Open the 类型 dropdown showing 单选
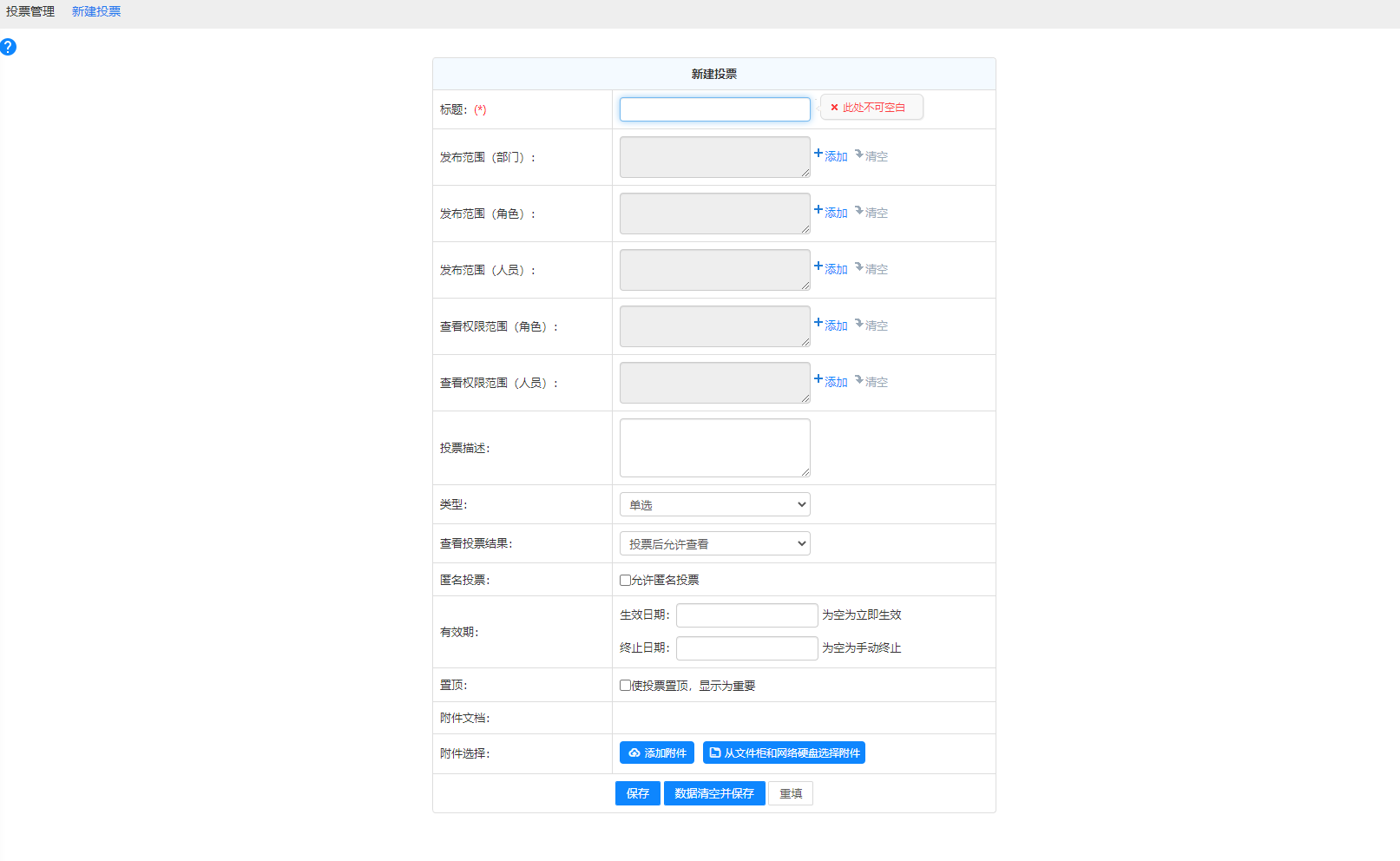 714,504
